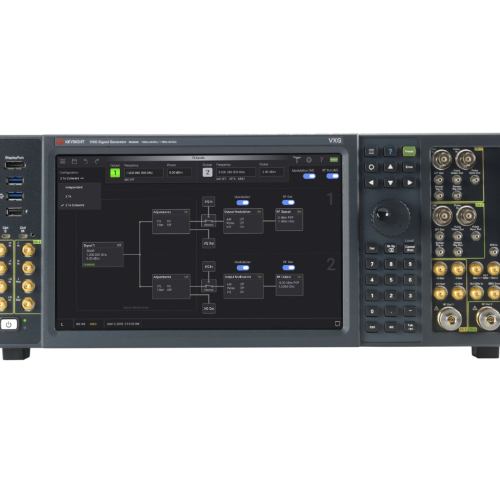Image resolution: width=500 pixels, height=500 pixels.
Task: Push the down arrow hardware key
Action: (x=390, y=183)
